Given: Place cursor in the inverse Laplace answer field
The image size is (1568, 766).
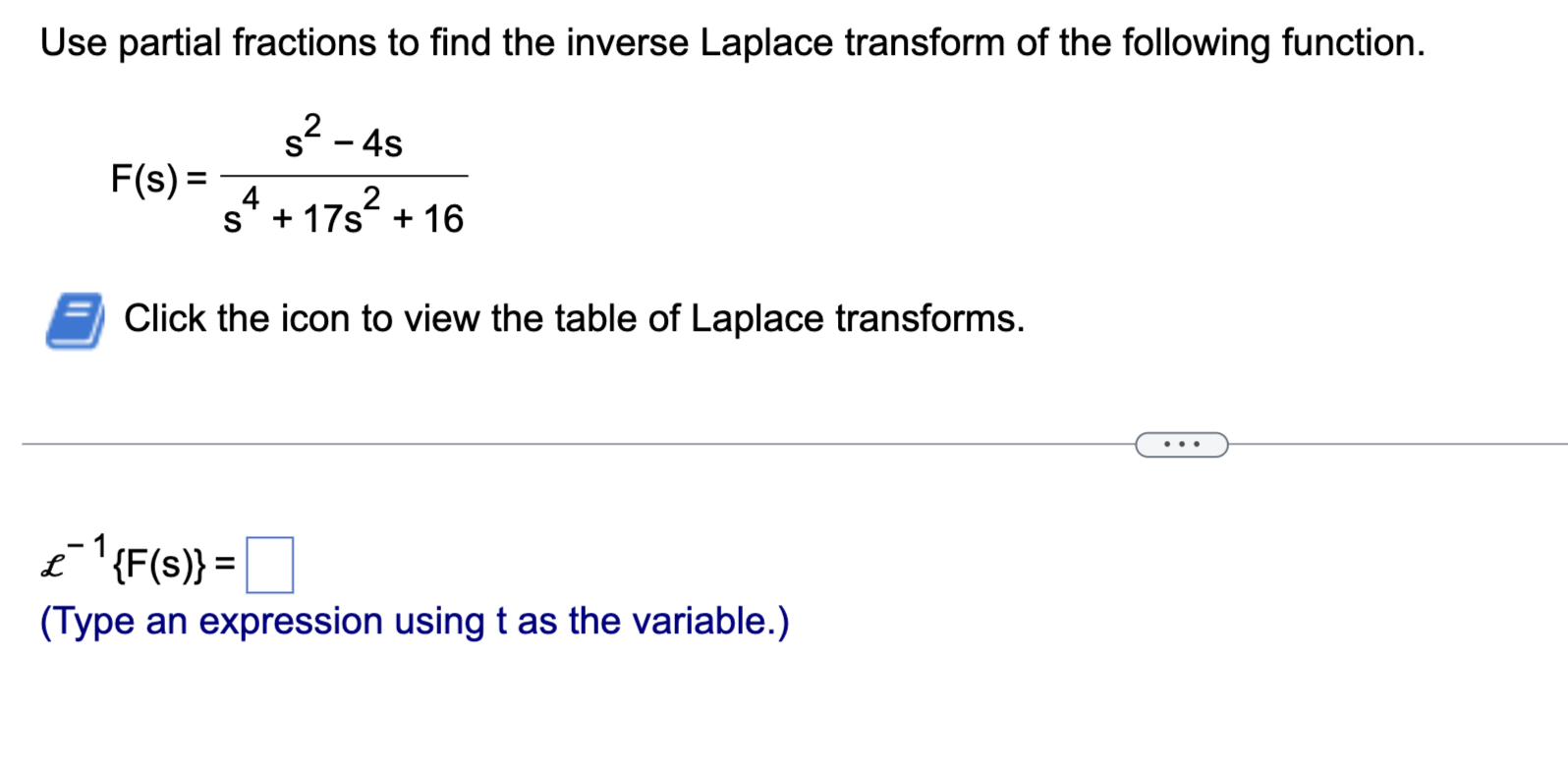Looking at the screenshot, I should [271, 564].
